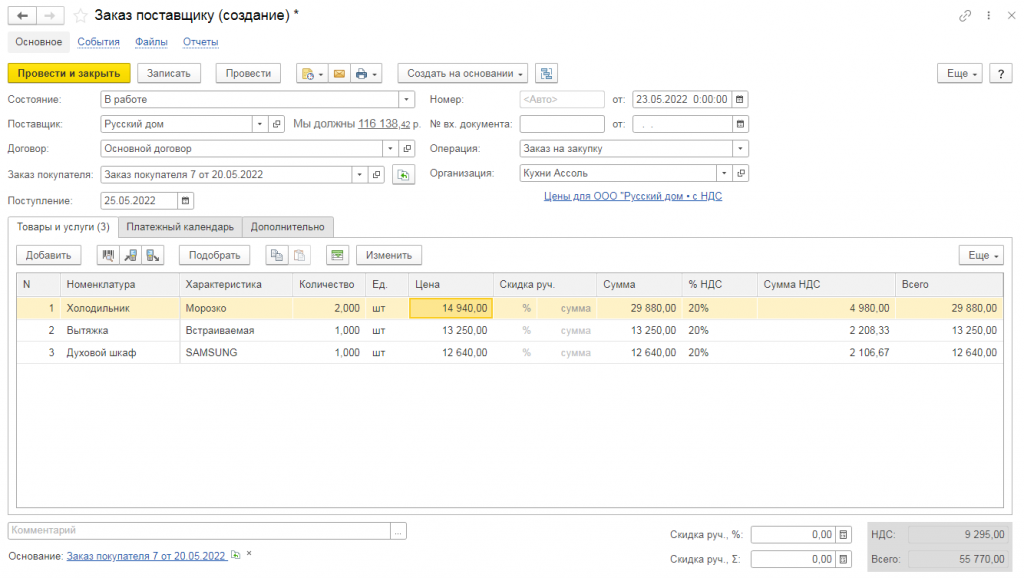Go forward with the right arrow button
This screenshot has width=1024, height=578.
(x=50, y=16)
